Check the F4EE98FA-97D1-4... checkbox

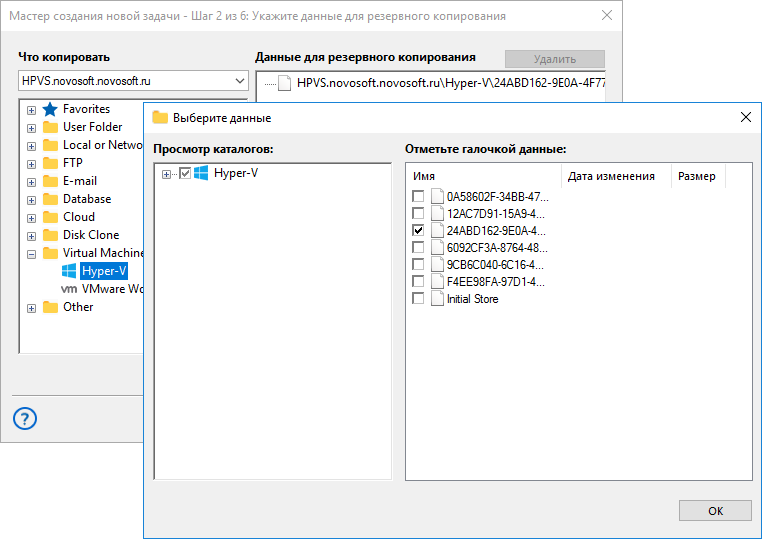[418, 281]
